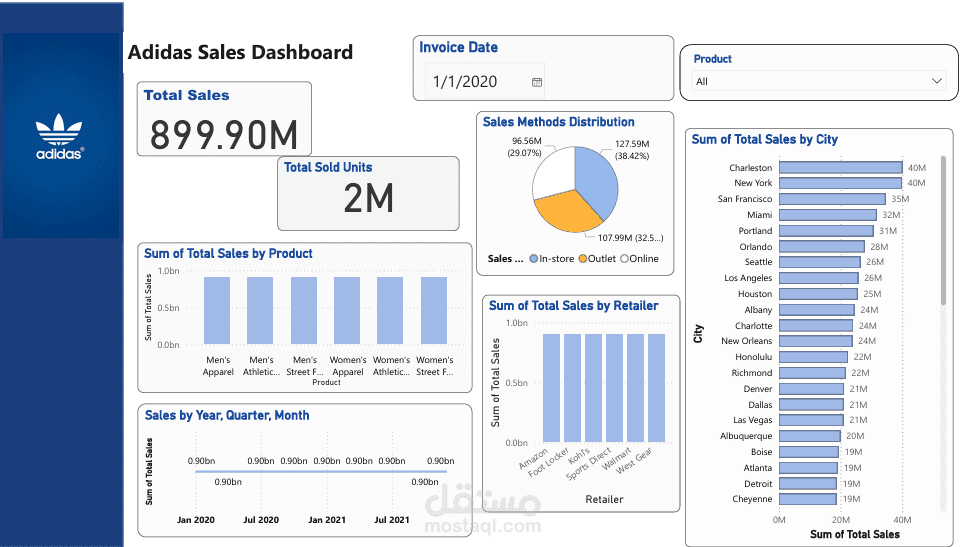Click the Walmart retailer bar

(x=635, y=388)
